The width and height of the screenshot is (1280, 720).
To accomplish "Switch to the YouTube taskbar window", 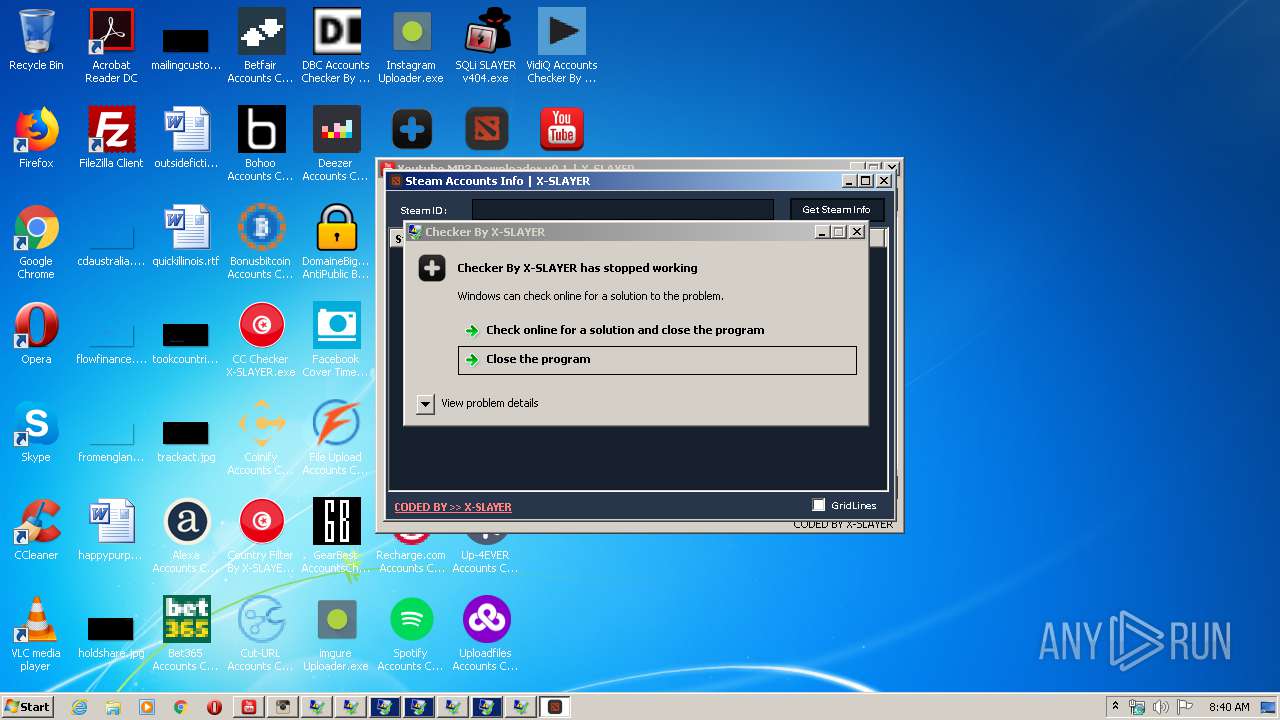I will [248, 707].
